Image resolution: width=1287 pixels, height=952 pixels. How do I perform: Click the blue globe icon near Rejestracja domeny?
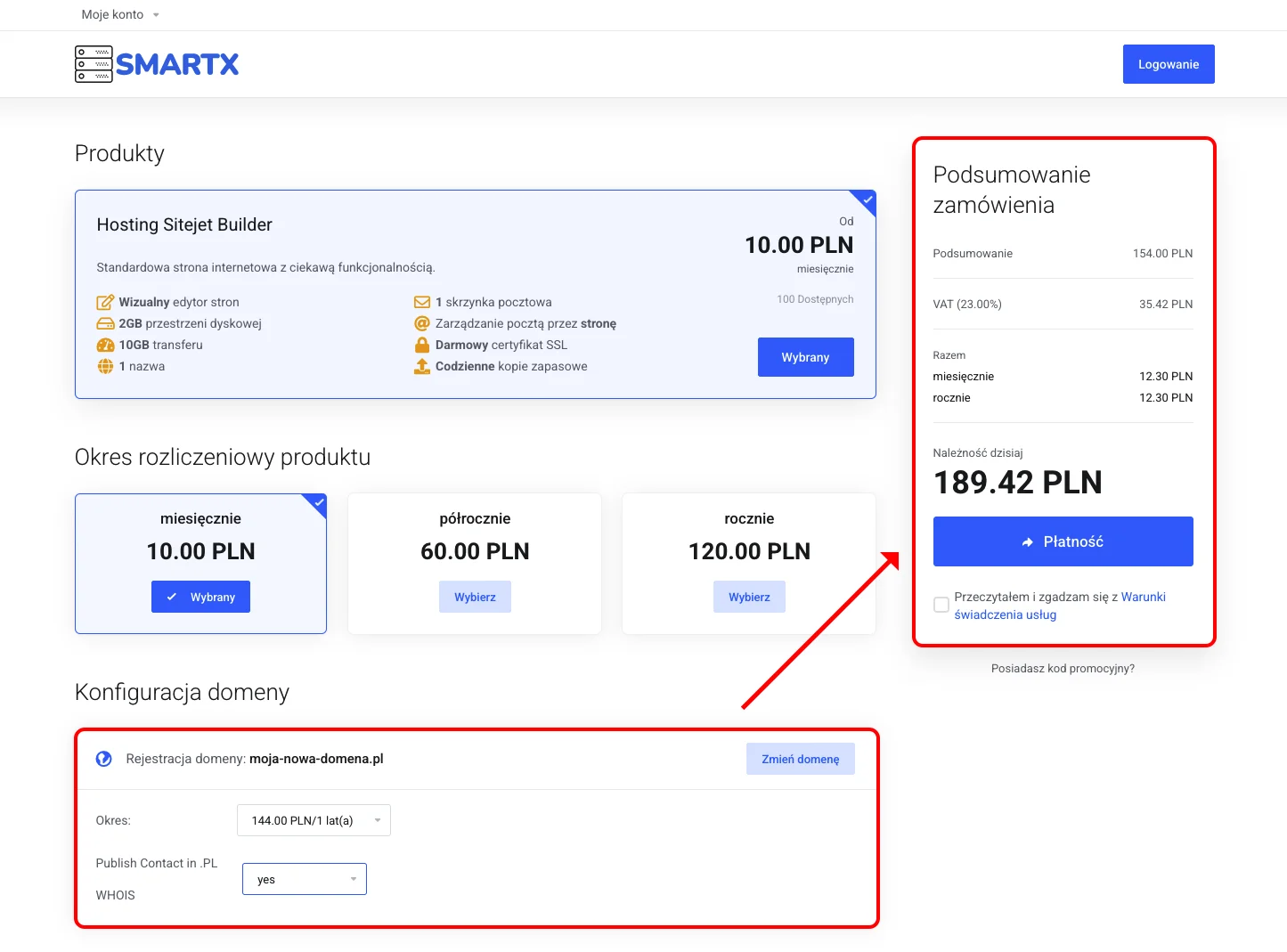coord(103,759)
